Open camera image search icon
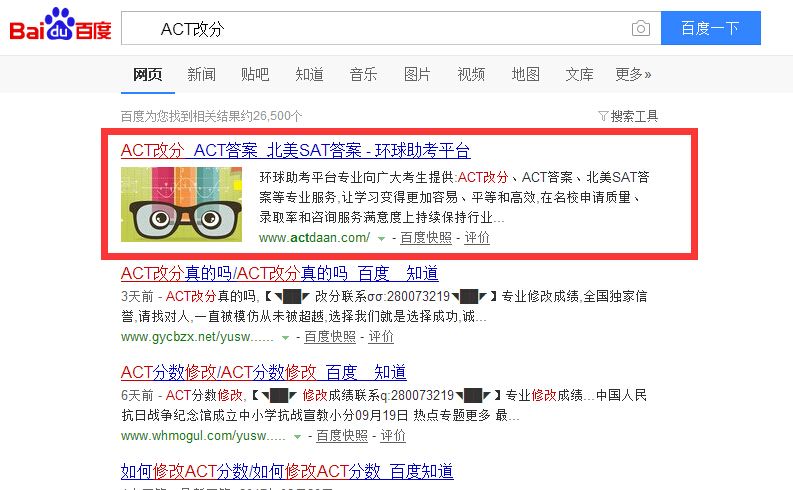The image size is (793, 490). click(641, 28)
